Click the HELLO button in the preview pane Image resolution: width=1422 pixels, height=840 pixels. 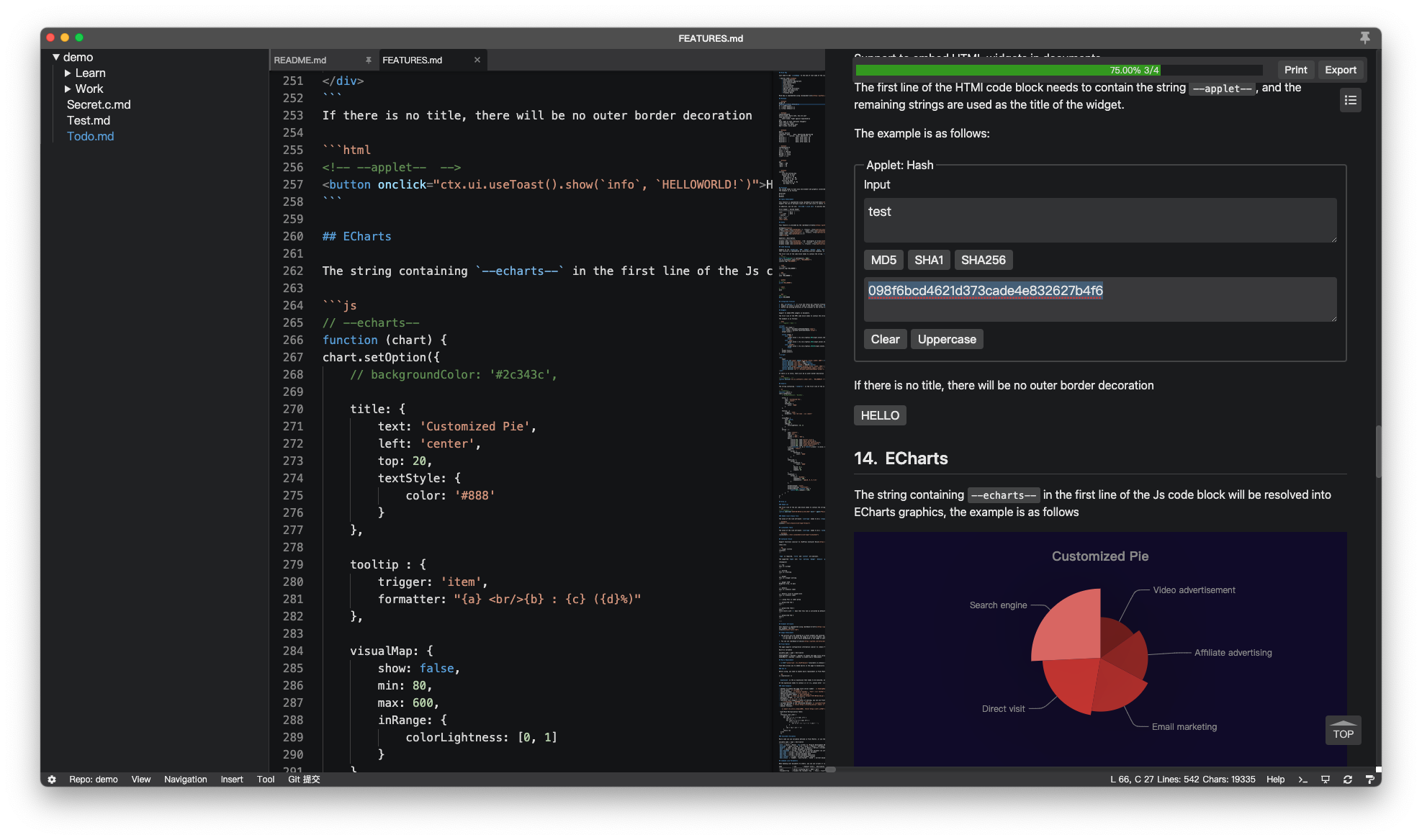pos(880,415)
